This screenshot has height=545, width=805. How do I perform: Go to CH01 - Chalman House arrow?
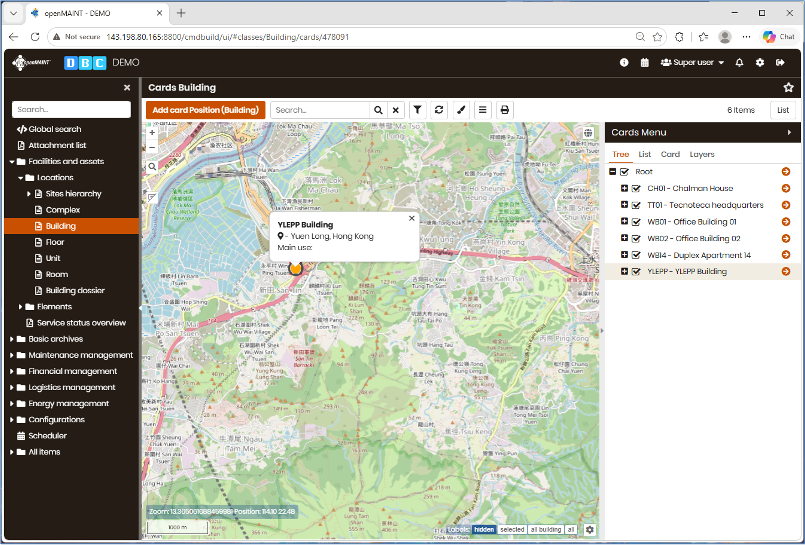click(x=785, y=188)
